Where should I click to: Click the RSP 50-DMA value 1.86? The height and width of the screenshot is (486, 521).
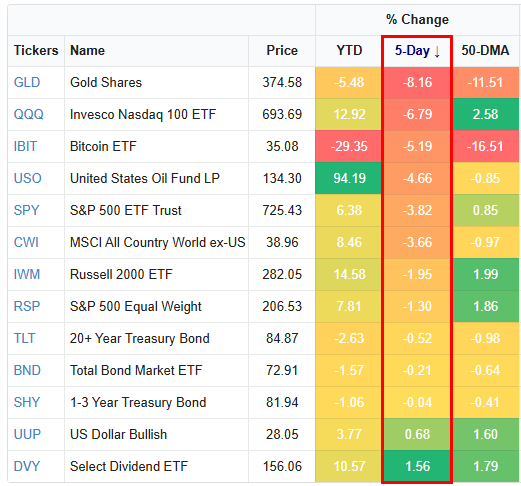pyautogui.click(x=486, y=306)
